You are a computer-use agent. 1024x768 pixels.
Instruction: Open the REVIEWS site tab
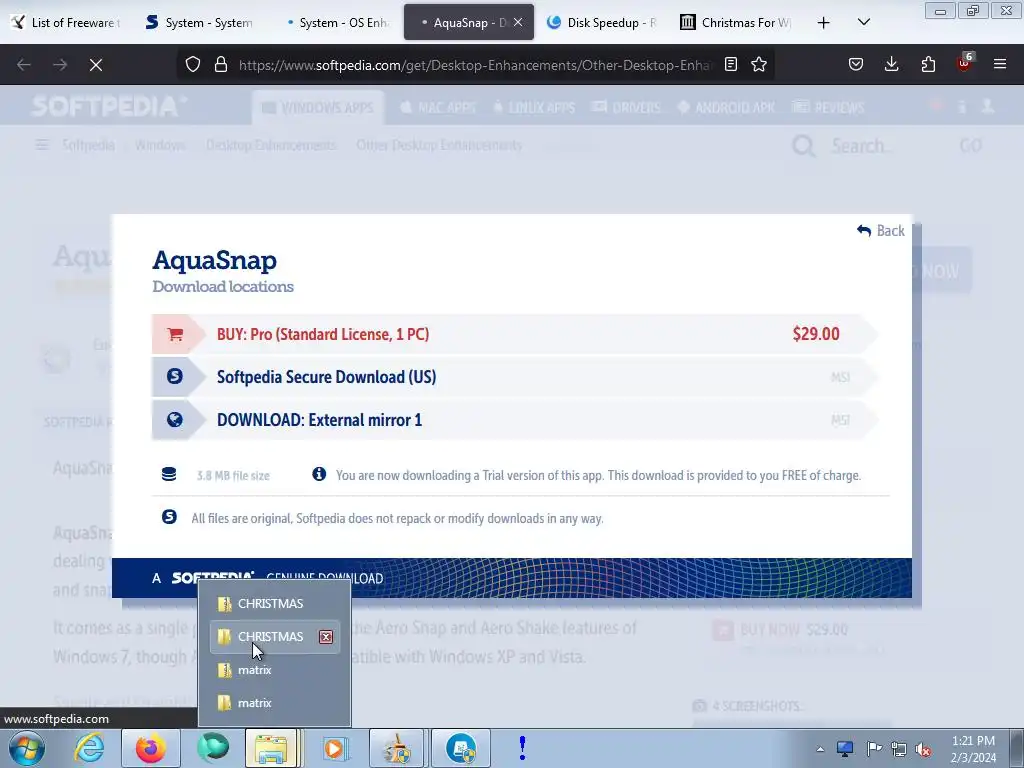tap(828, 108)
